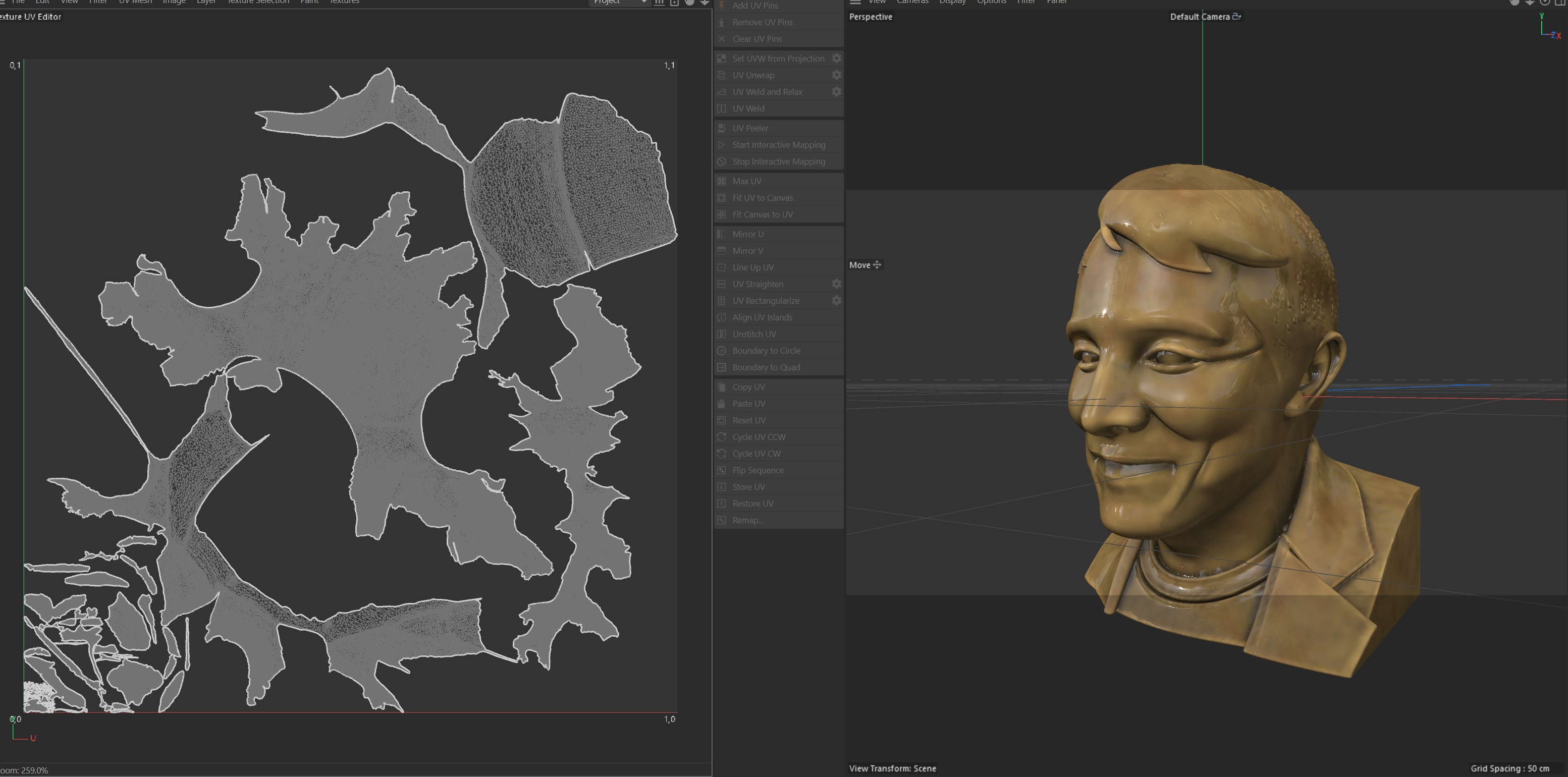Click the Boundary to Circle icon
1568x777 pixels.
[x=721, y=351]
